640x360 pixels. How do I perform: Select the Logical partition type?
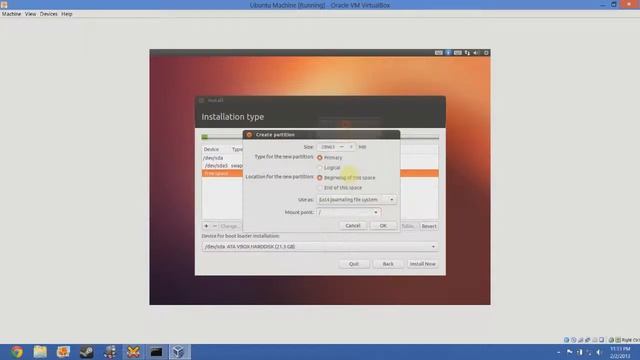pos(320,168)
